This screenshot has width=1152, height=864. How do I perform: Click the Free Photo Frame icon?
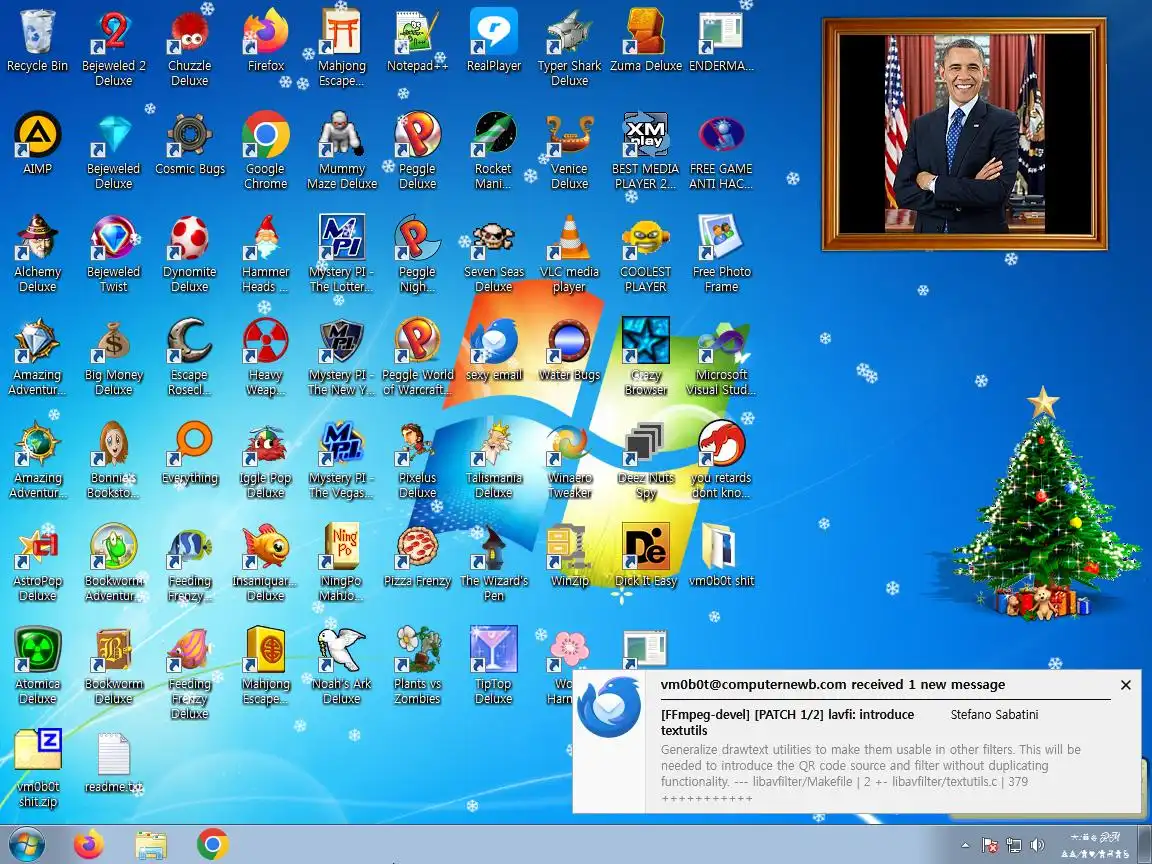[721, 254]
